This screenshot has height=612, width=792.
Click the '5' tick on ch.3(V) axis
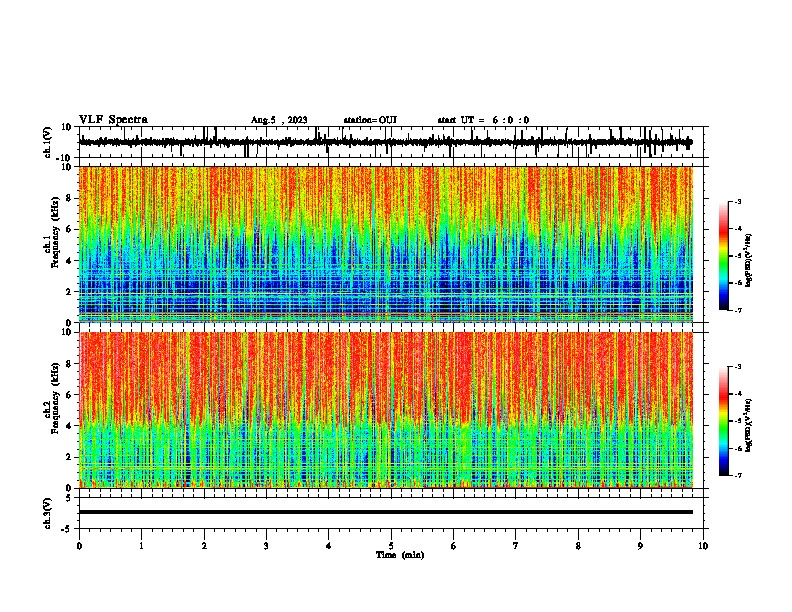tap(70, 497)
